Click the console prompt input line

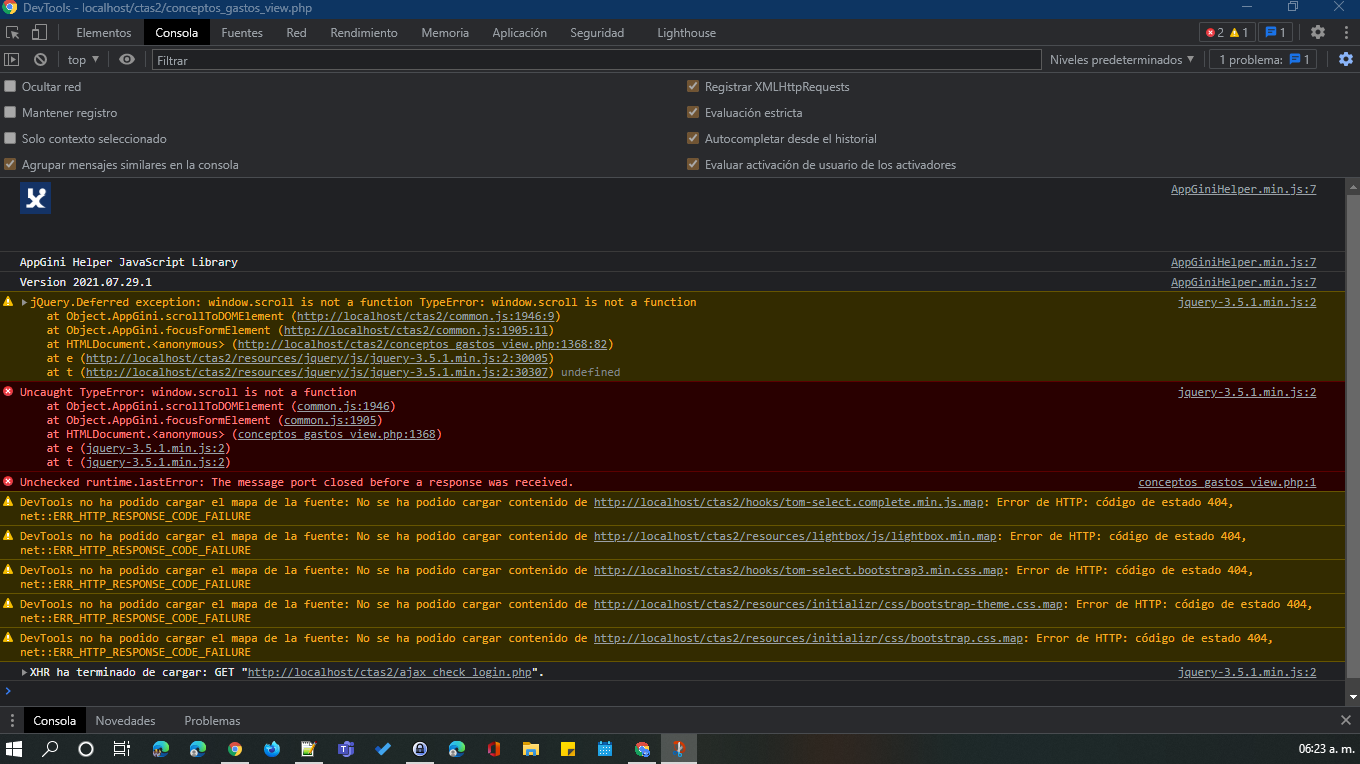672,691
